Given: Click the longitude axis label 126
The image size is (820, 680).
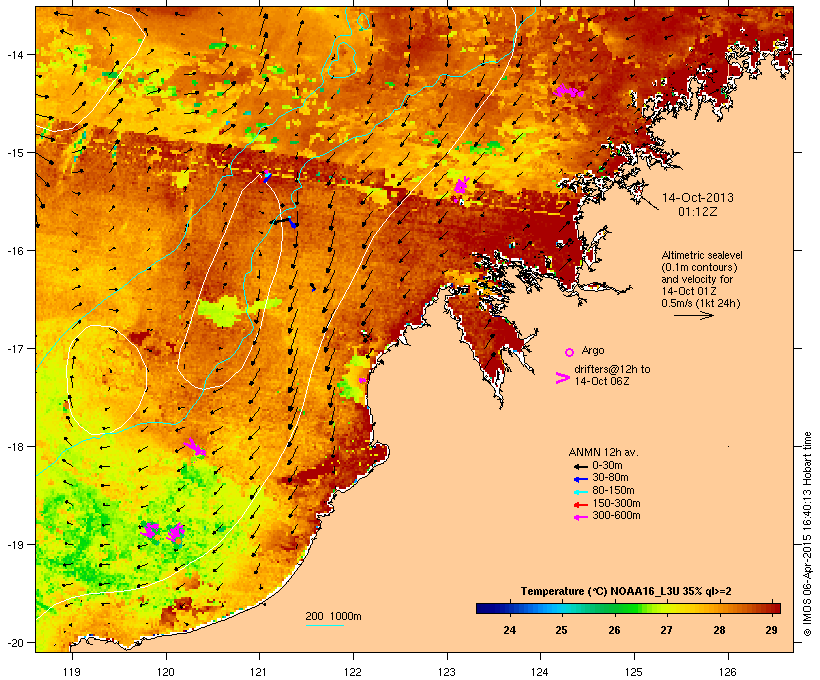Looking at the screenshot, I should (x=727, y=672).
